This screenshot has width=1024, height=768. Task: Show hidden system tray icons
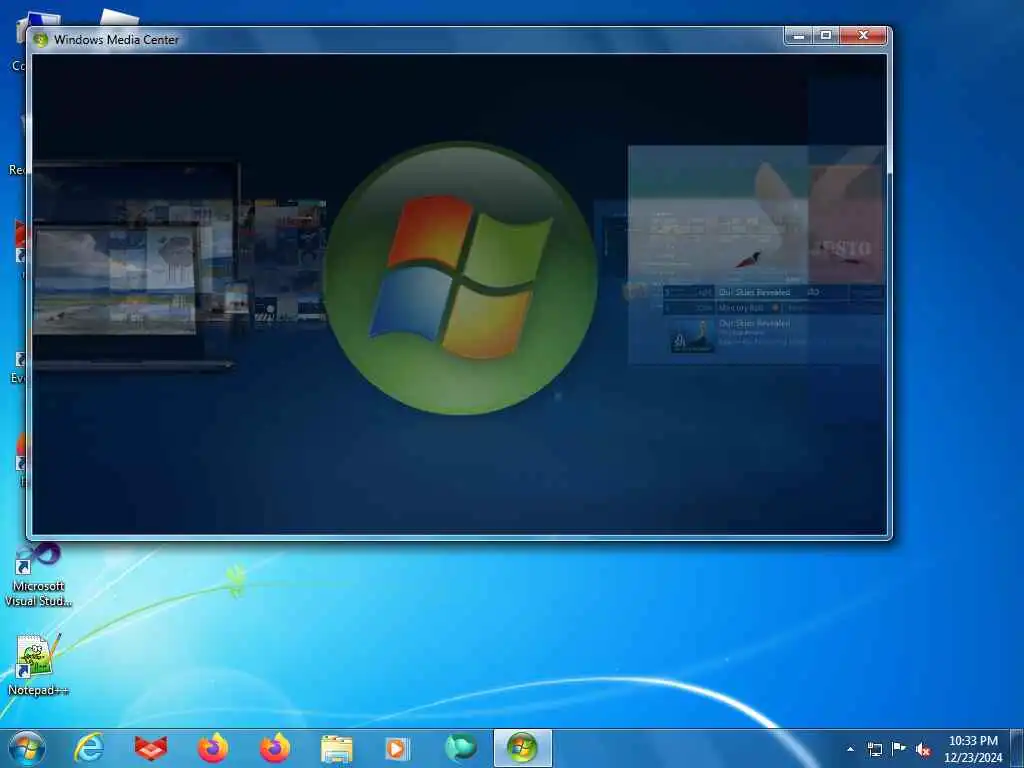pyautogui.click(x=850, y=750)
